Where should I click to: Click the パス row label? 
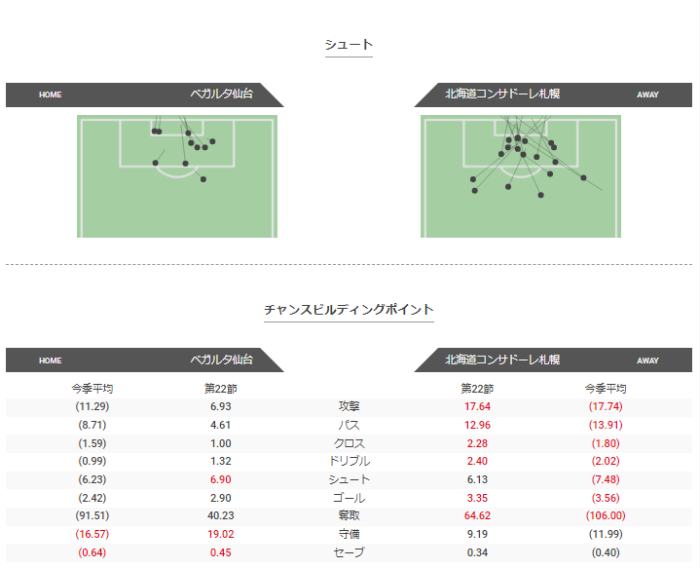[x=349, y=425]
